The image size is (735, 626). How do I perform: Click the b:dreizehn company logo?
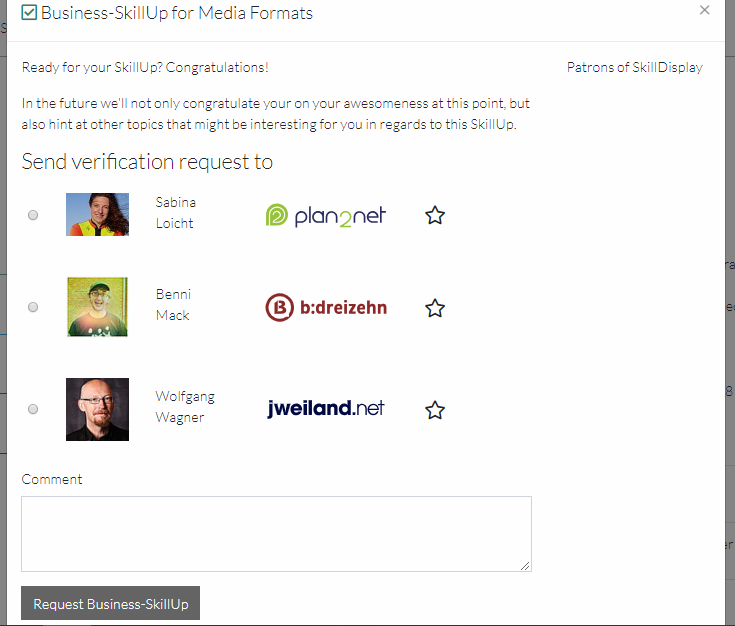pos(325,308)
